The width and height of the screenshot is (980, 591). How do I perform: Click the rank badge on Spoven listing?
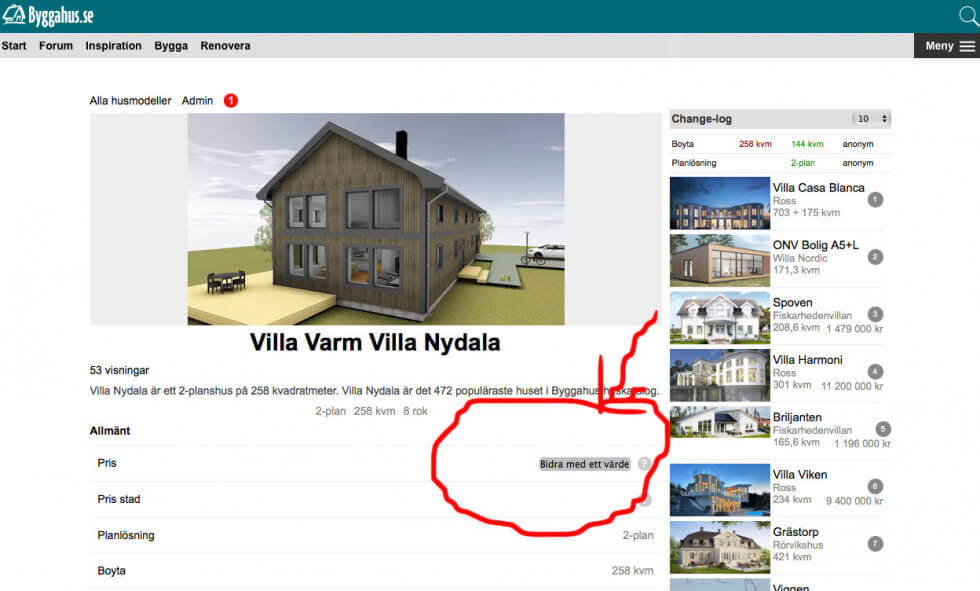[874, 313]
